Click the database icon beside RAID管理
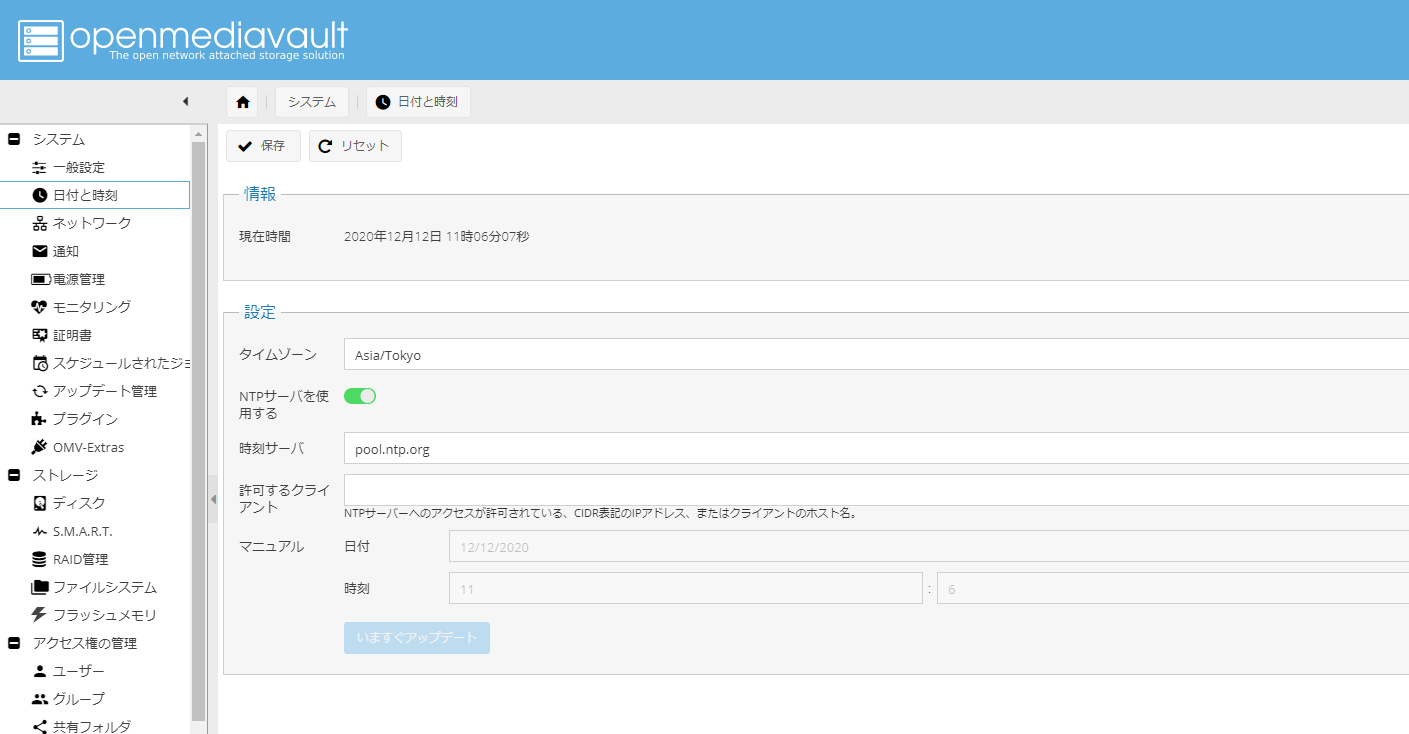The width and height of the screenshot is (1409, 734). (x=40, y=559)
